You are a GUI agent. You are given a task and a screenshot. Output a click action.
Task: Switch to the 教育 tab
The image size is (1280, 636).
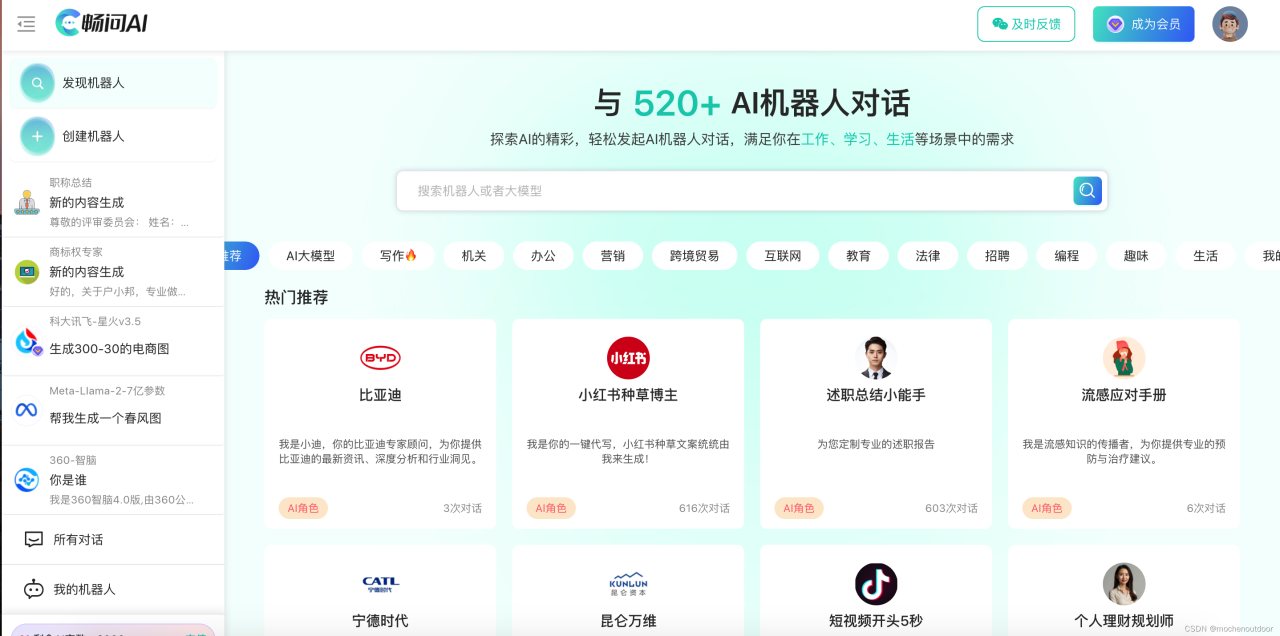click(x=858, y=256)
